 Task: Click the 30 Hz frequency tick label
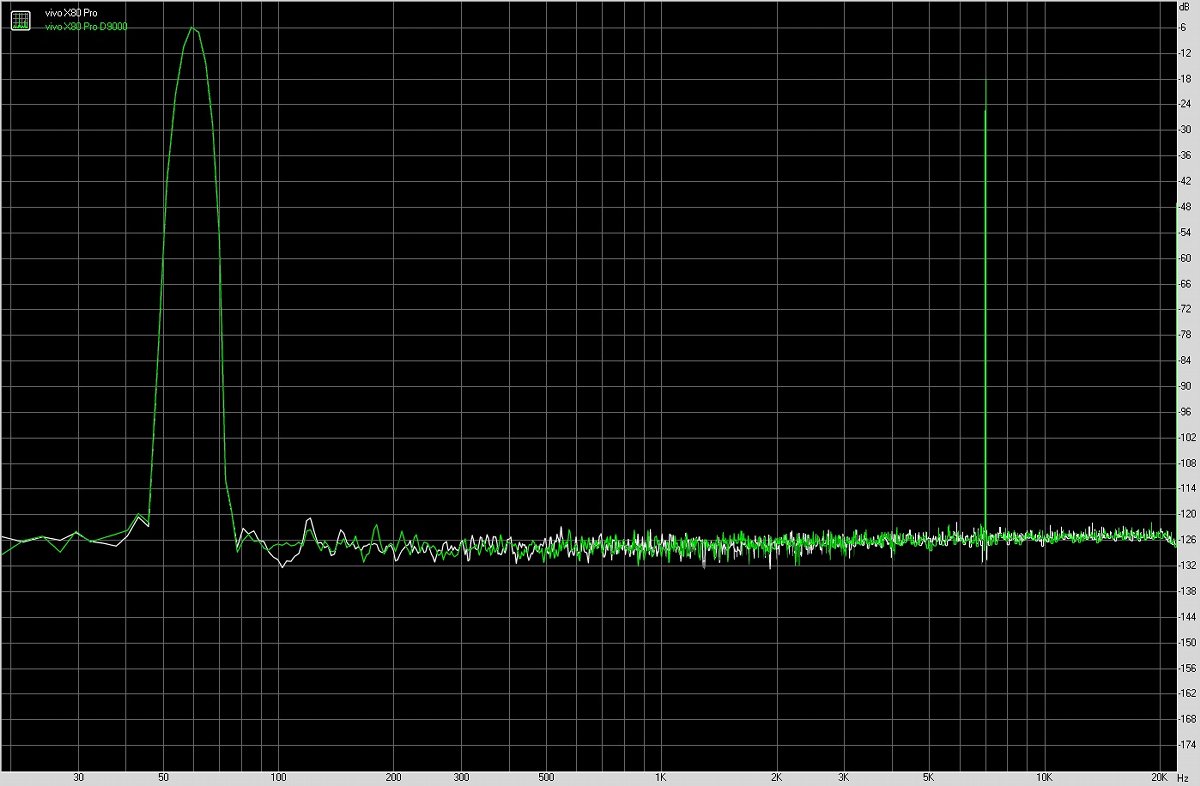point(79,776)
